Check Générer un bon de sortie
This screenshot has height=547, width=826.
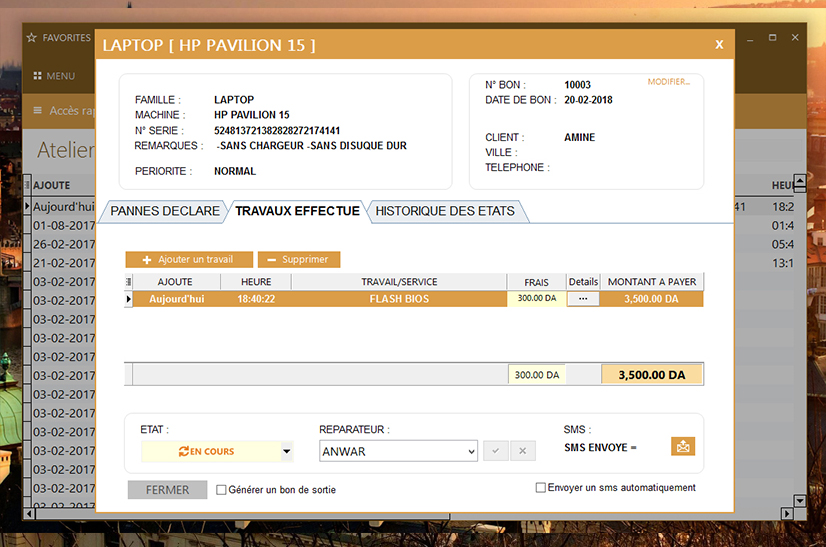(221, 490)
